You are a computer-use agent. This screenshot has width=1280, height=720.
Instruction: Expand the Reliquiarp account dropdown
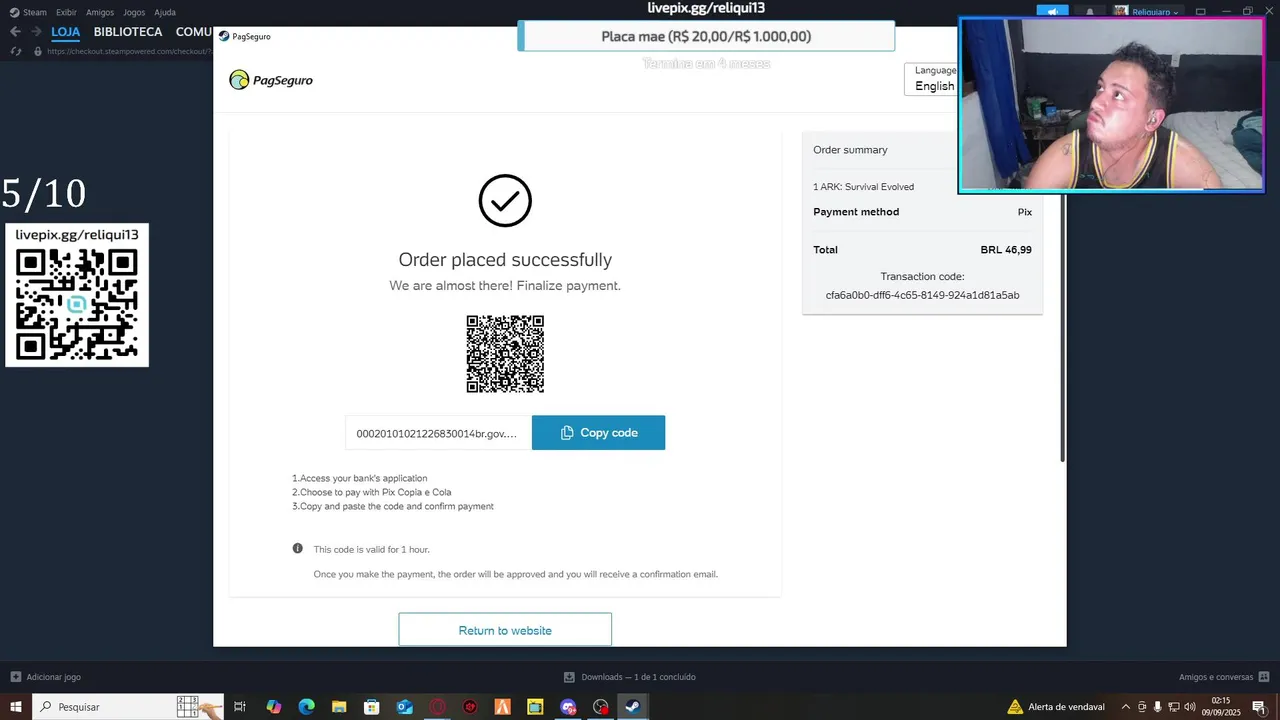pos(1148,12)
